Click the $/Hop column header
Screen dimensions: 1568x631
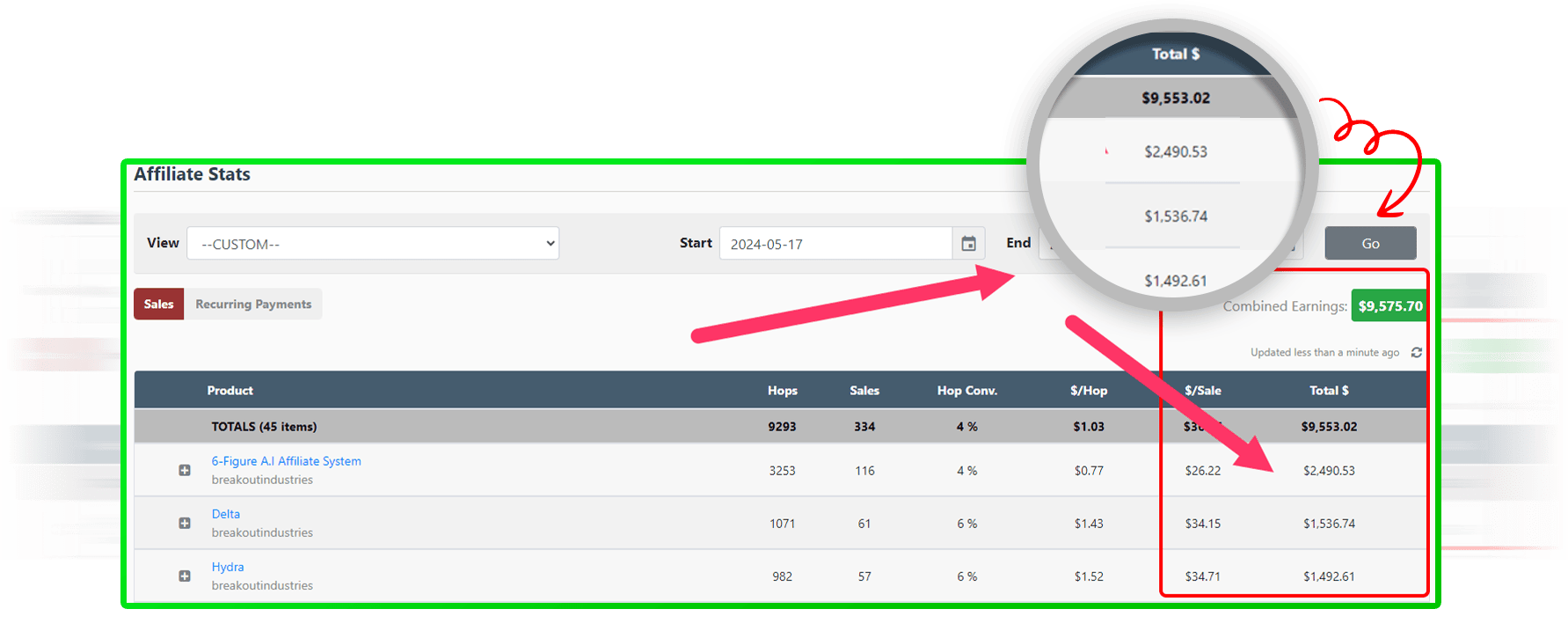[x=1088, y=391]
